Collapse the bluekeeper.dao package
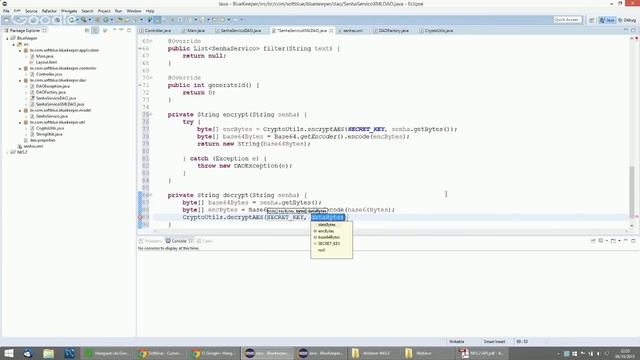This screenshot has width=640, height=360. tap(20, 80)
